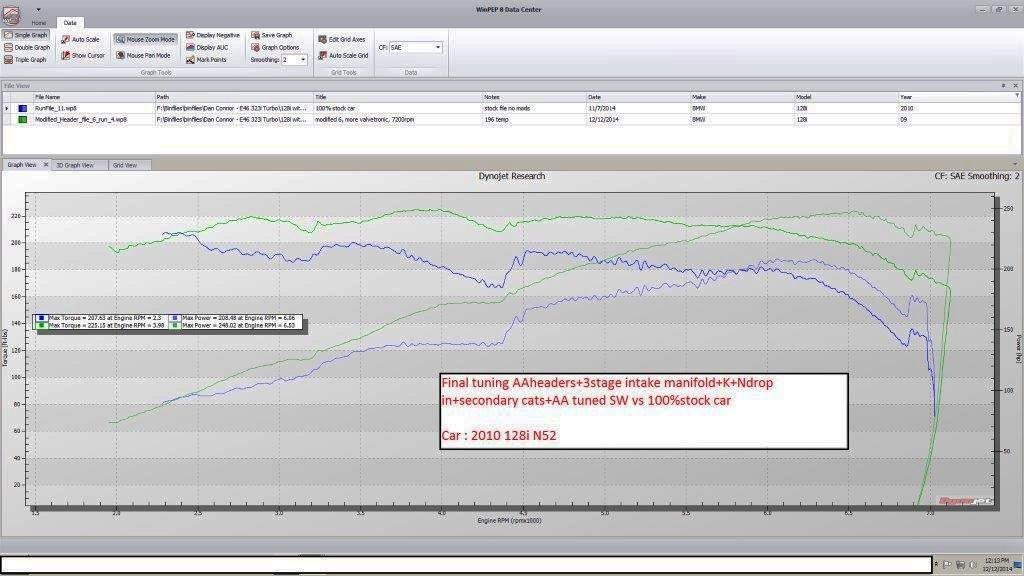Image resolution: width=1024 pixels, height=576 pixels.
Task: Click the Action Center flag tray icon
Action: coord(947,565)
